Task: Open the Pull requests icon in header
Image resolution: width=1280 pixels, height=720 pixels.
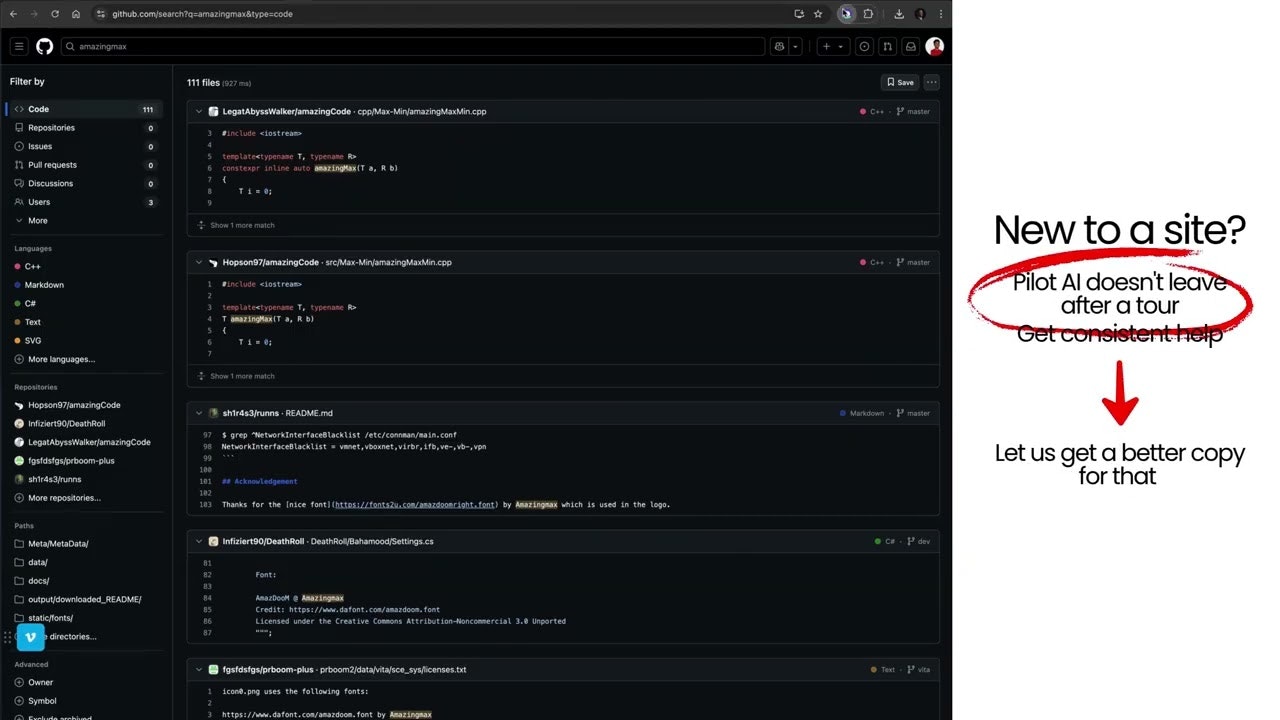Action: coord(887,46)
